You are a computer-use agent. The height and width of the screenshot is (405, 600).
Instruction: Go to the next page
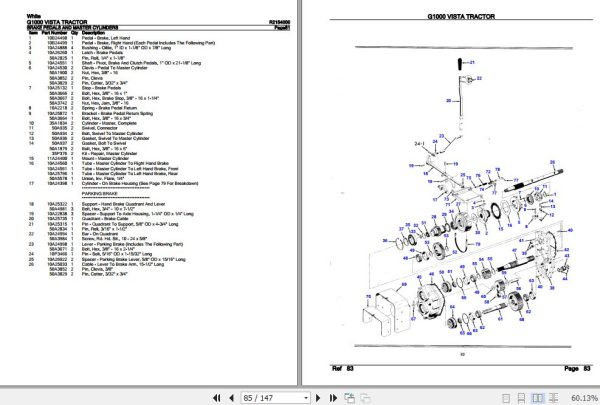[318, 398]
